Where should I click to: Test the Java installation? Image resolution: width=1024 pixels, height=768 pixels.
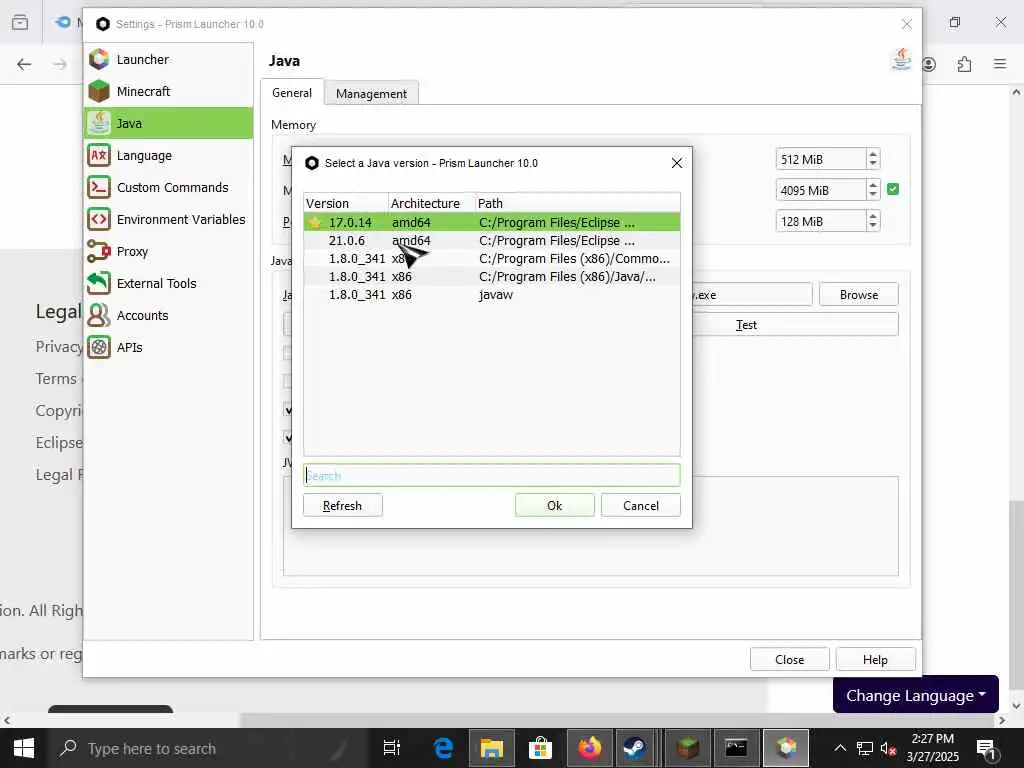click(794, 325)
